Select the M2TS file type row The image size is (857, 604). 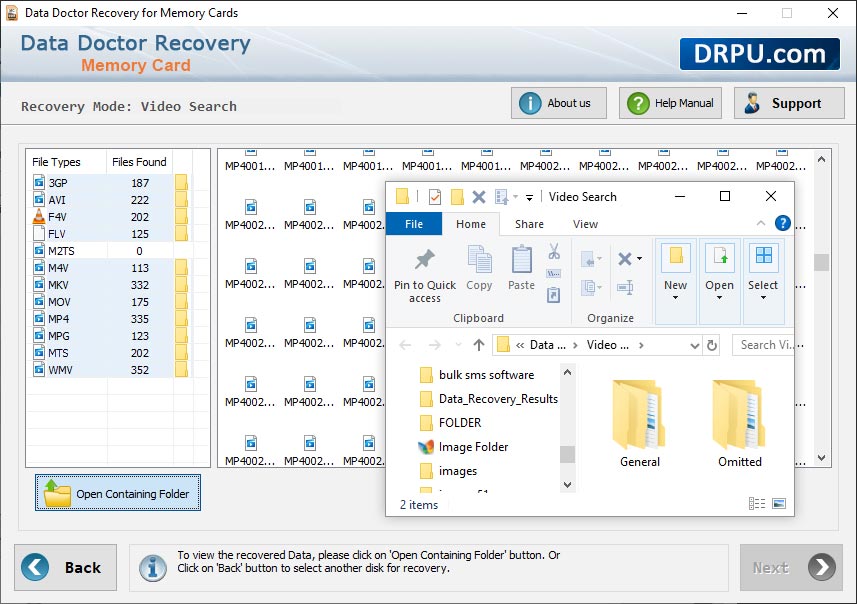[109, 251]
